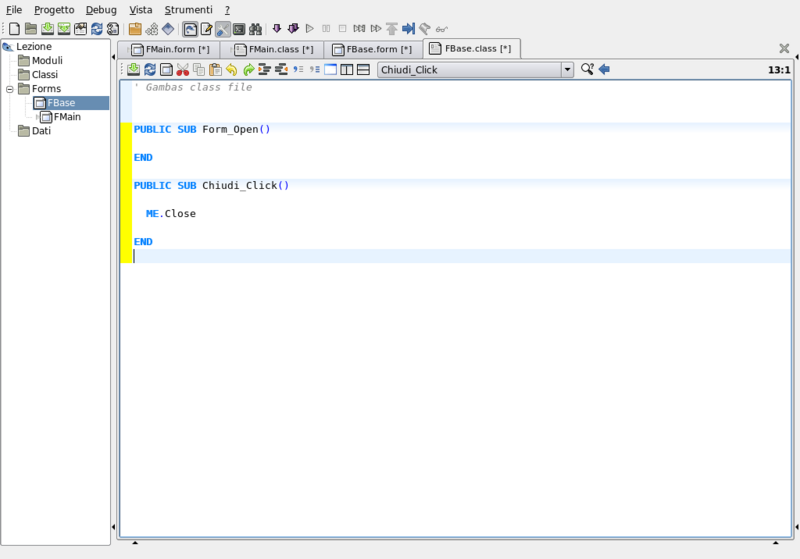Select the single editor view layout
Image resolution: width=800 pixels, height=559 pixels.
click(331, 69)
